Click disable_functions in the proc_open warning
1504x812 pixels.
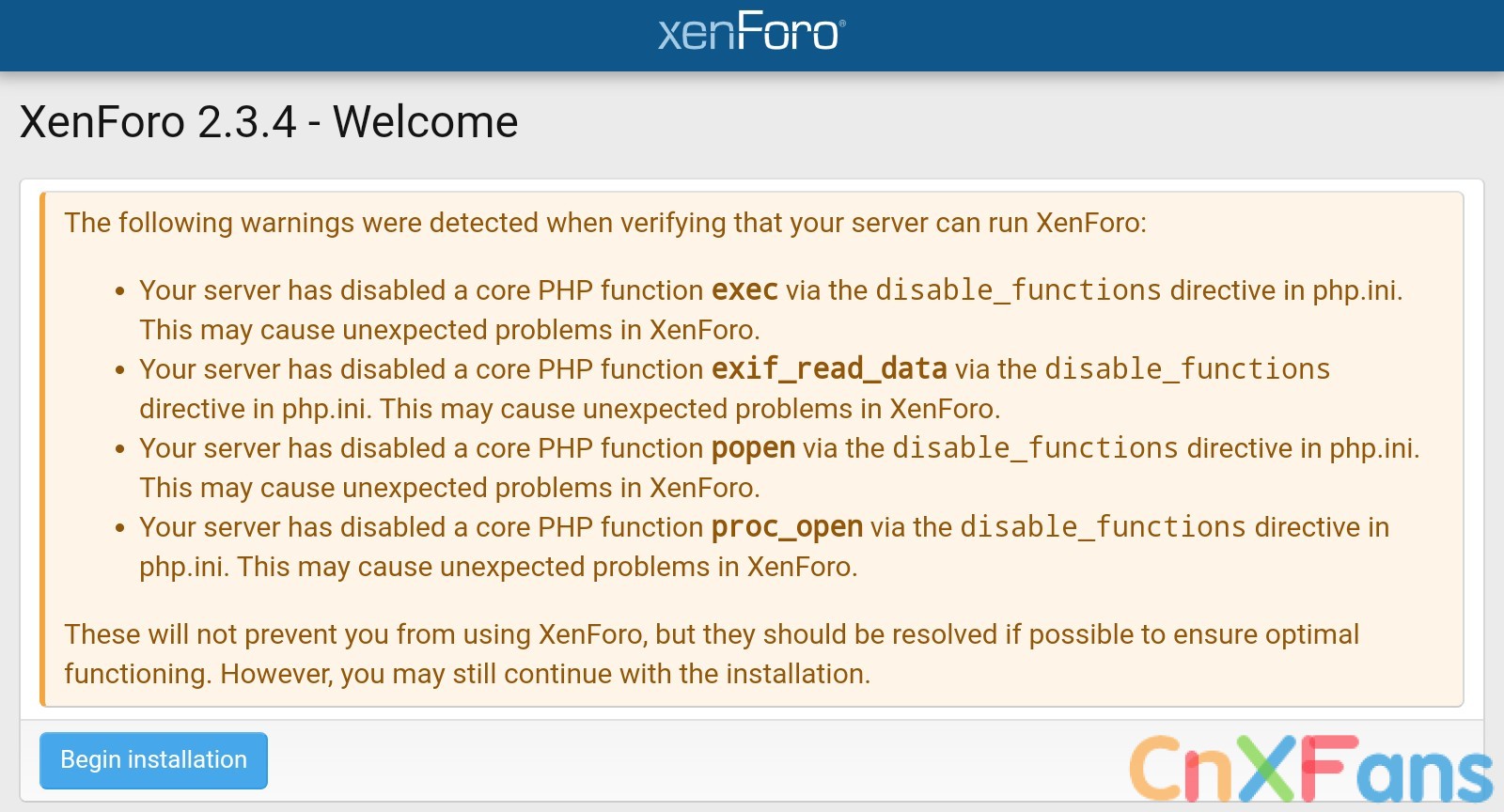point(1103,527)
